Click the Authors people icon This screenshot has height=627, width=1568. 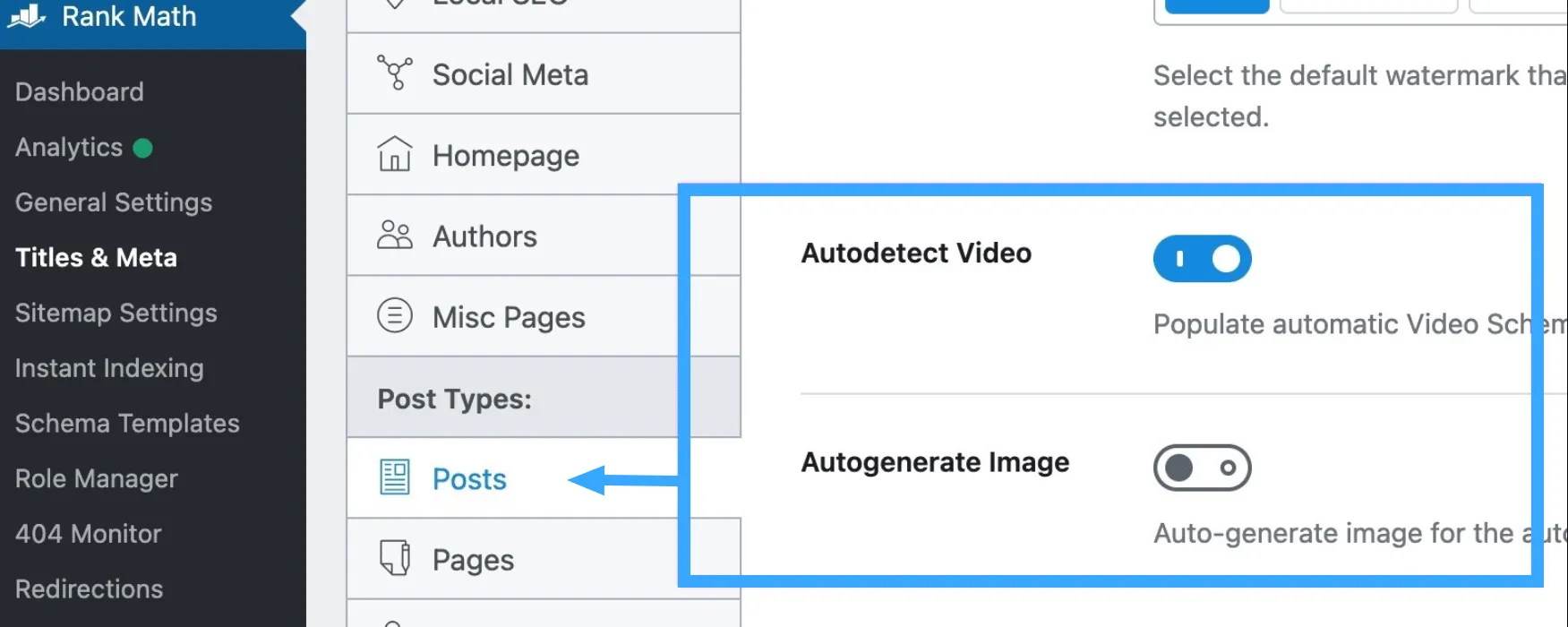(394, 236)
